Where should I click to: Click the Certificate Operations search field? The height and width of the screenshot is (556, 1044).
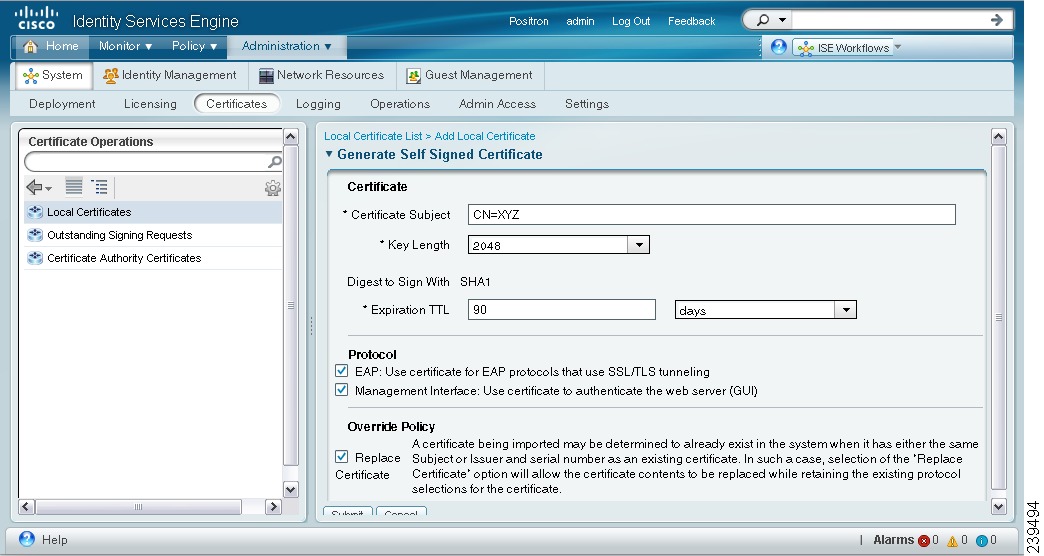[x=145, y=162]
